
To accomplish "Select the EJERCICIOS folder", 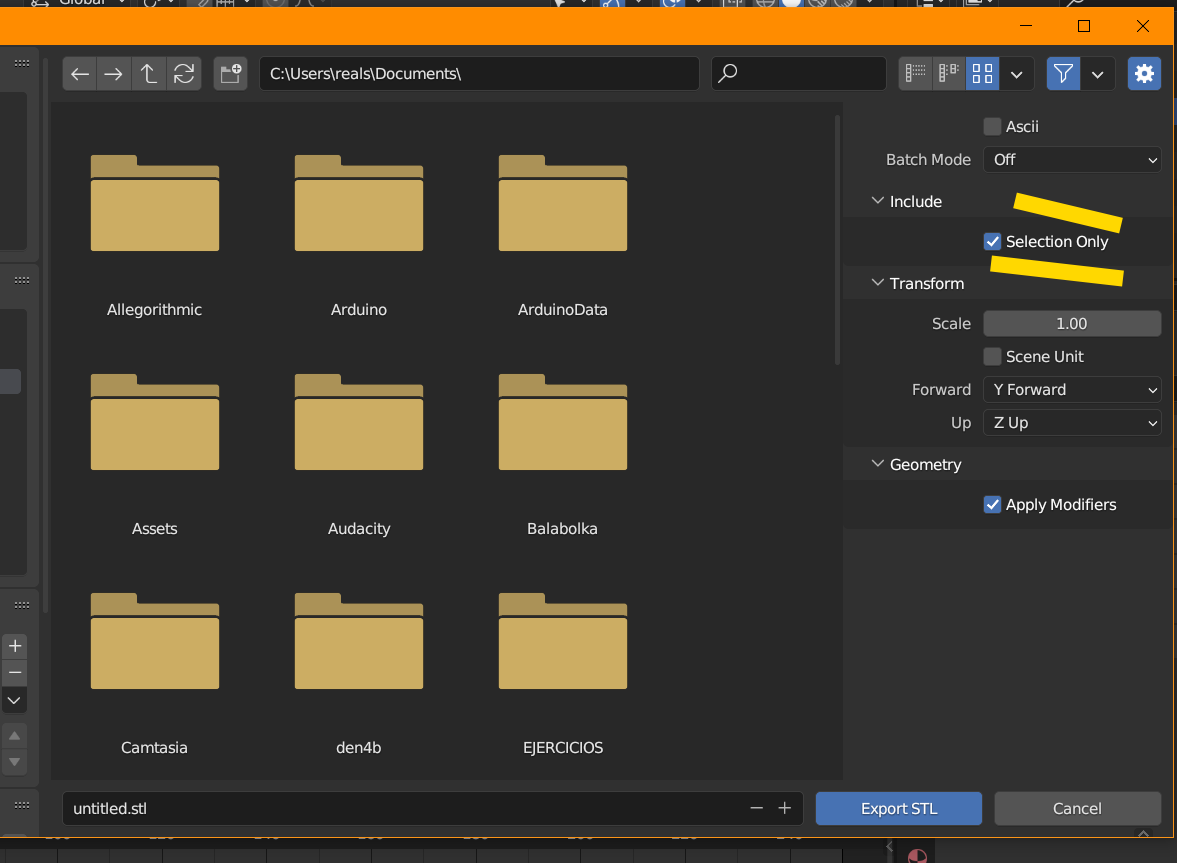I will pyautogui.click(x=563, y=642).
